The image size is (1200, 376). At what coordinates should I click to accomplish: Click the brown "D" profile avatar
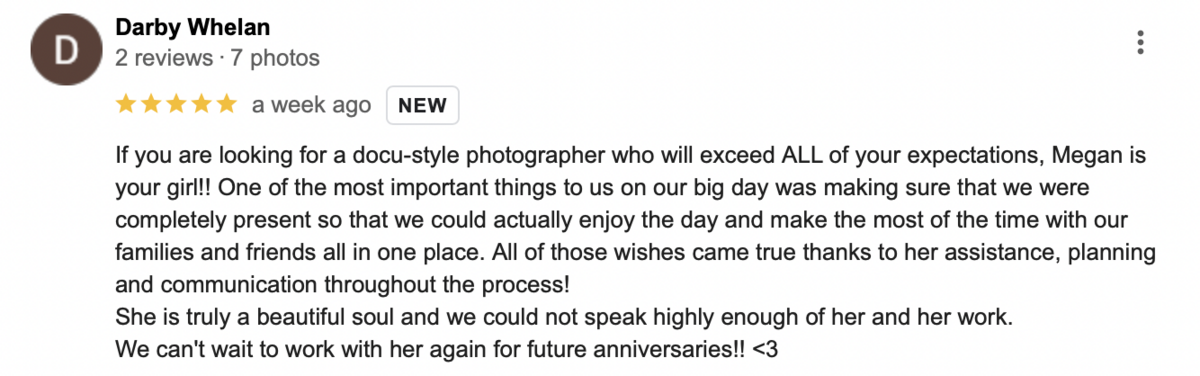click(x=66, y=51)
